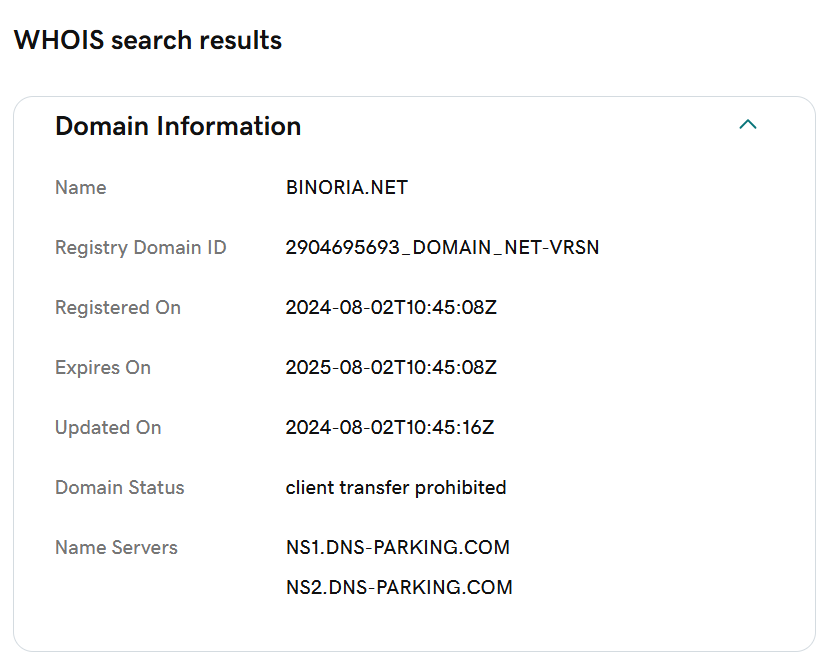Select the 2024-08-02T10:45:08Z registration date

pos(391,308)
